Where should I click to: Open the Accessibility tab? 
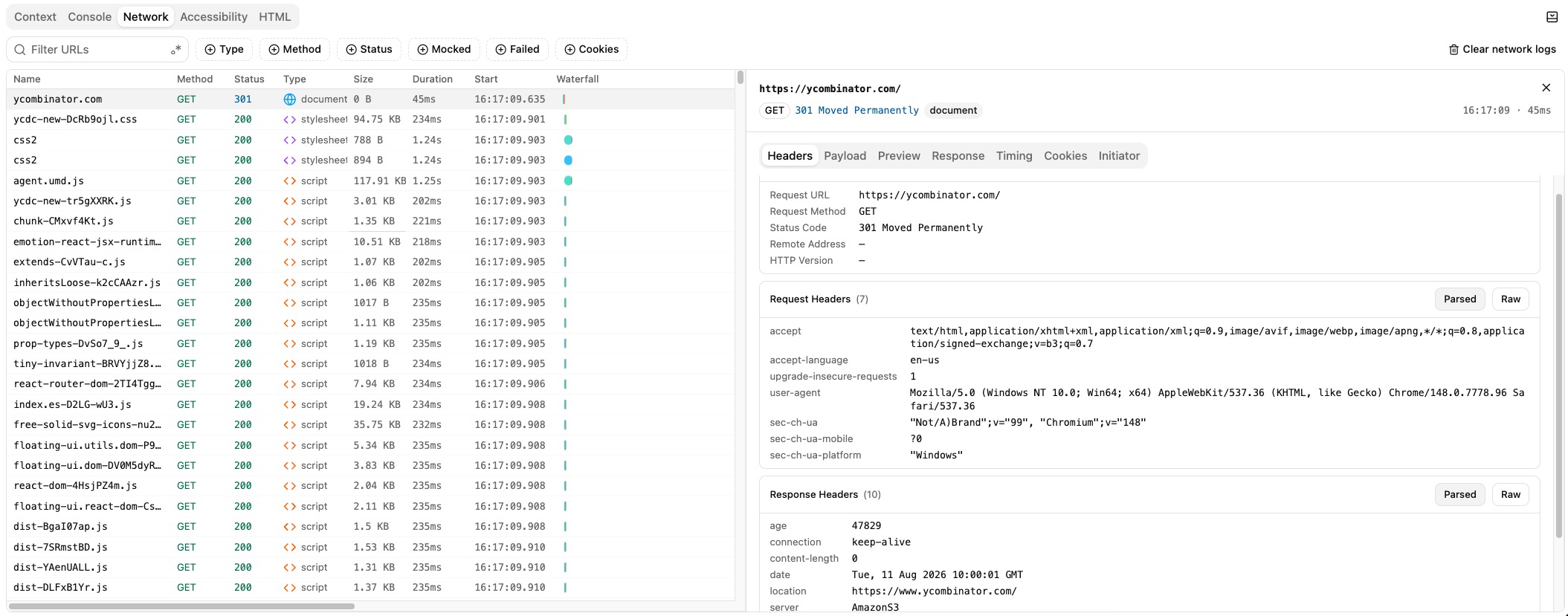[x=213, y=17]
